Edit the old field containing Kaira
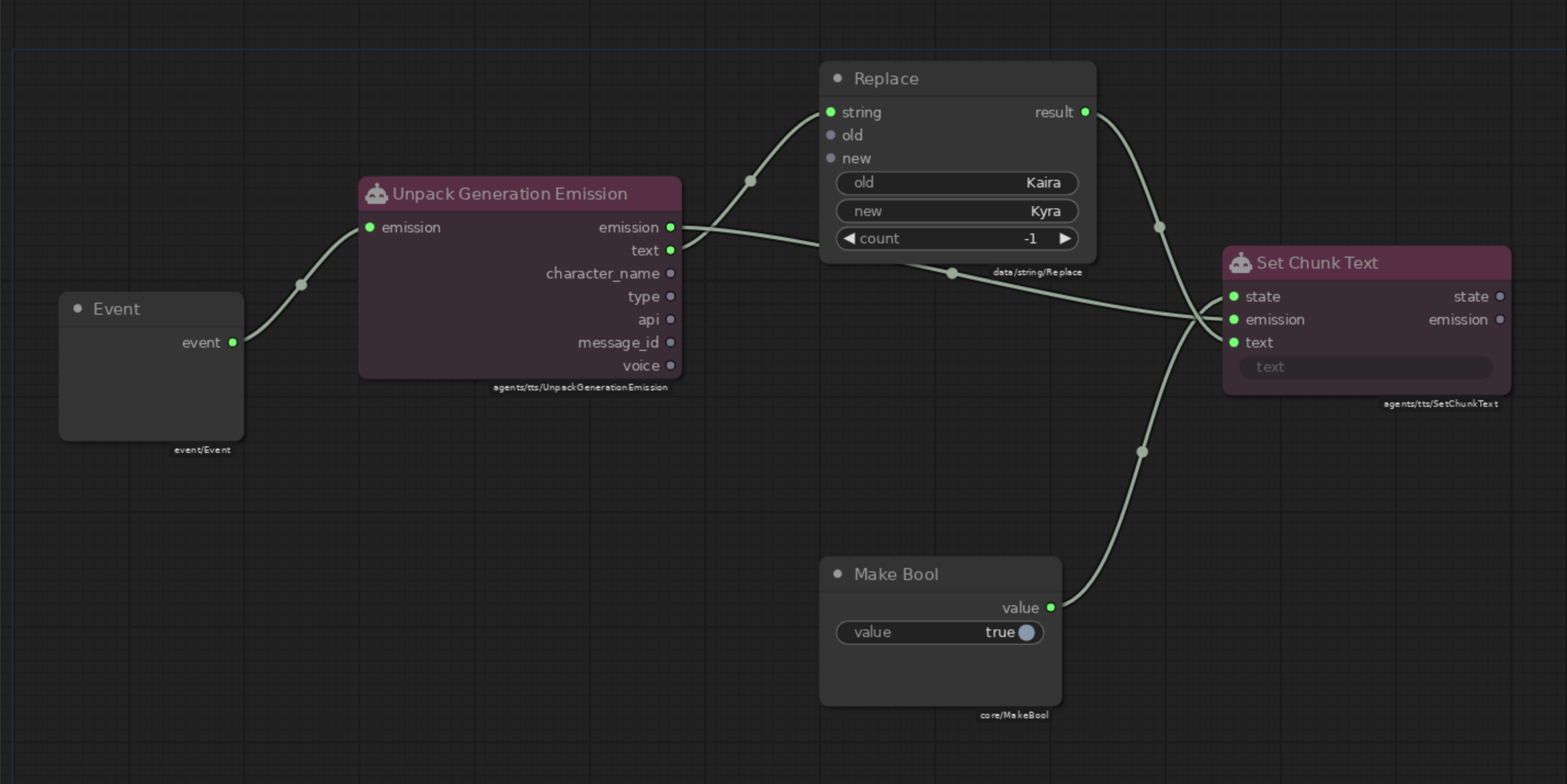 pos(957,183)
